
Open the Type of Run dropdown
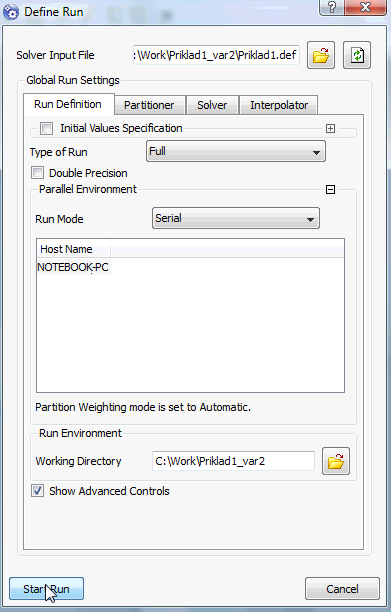click(x=236, y=151)
